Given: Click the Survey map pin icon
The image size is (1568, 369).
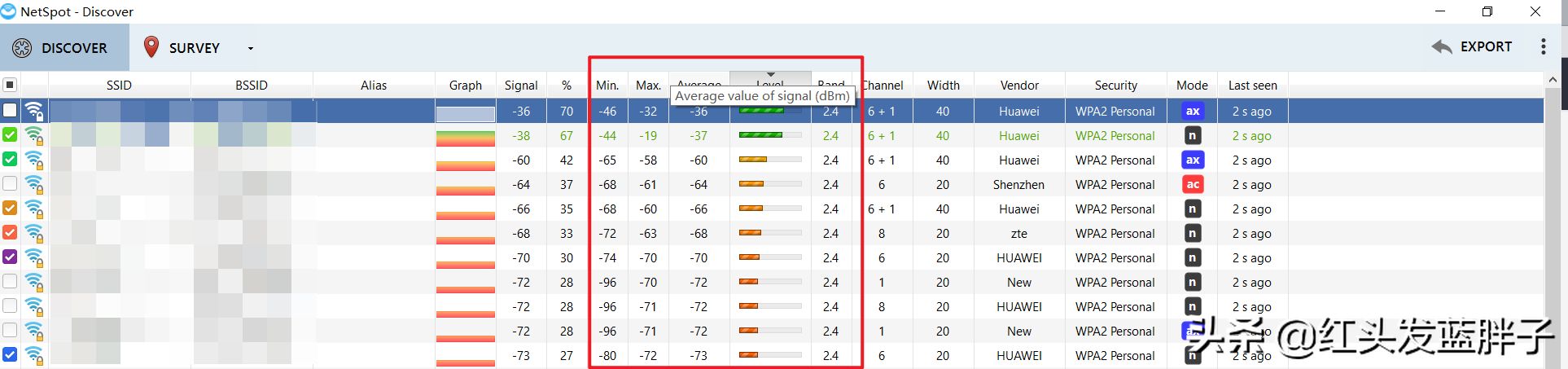Looking at the screenshot, I should [x=151, y=47].
